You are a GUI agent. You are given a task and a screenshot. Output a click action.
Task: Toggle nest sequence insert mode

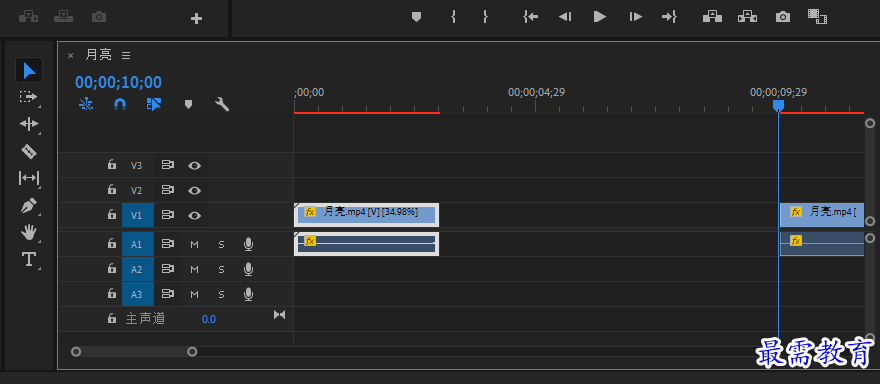(x=86, y=104)
